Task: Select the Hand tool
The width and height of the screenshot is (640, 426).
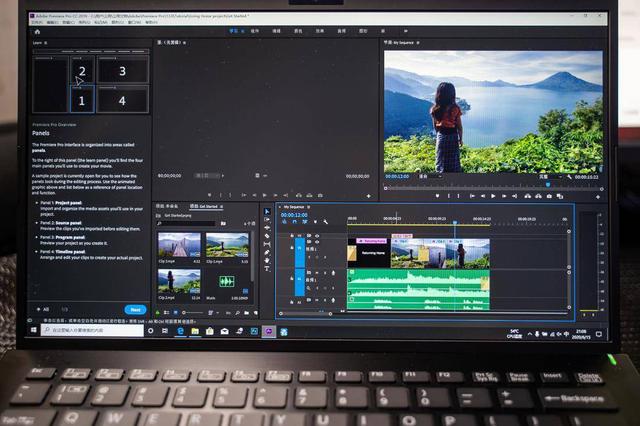Action: (267, 261)
